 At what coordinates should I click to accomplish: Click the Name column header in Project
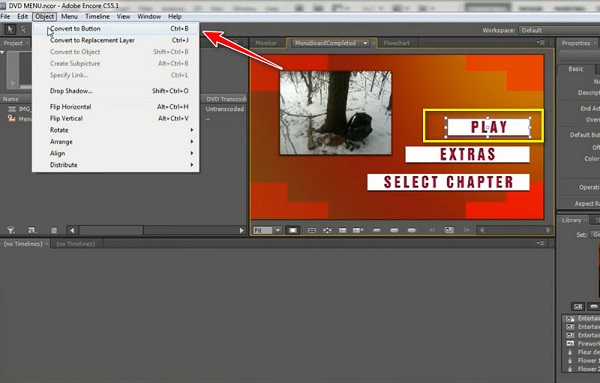[x=10, y=99]
